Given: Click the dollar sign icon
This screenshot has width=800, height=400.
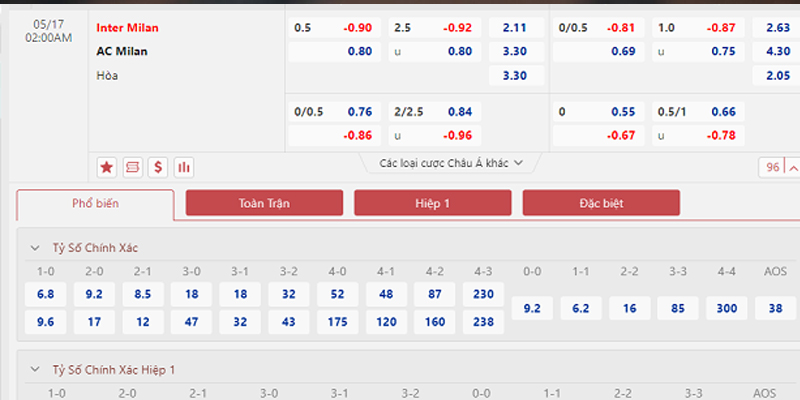Looking at the screenshot, I should tap(158, 167).
